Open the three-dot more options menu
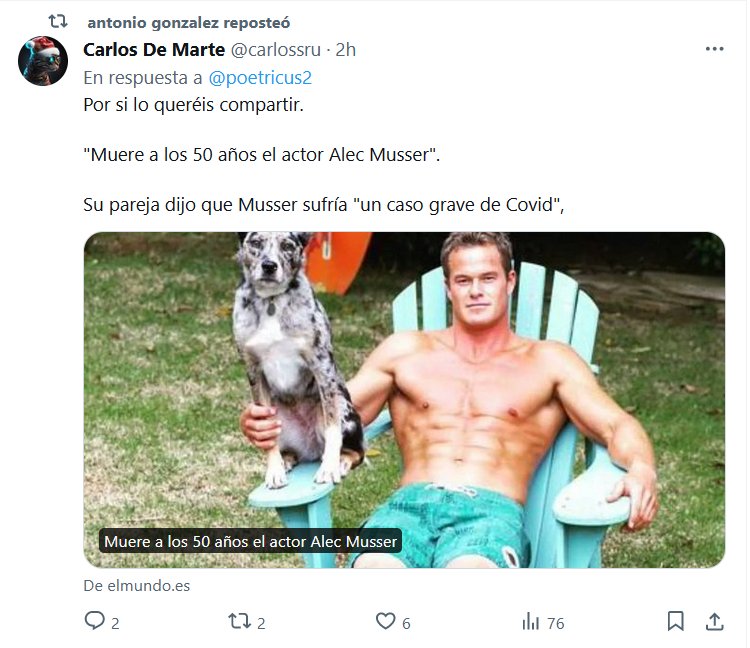 tap(714, 49)
